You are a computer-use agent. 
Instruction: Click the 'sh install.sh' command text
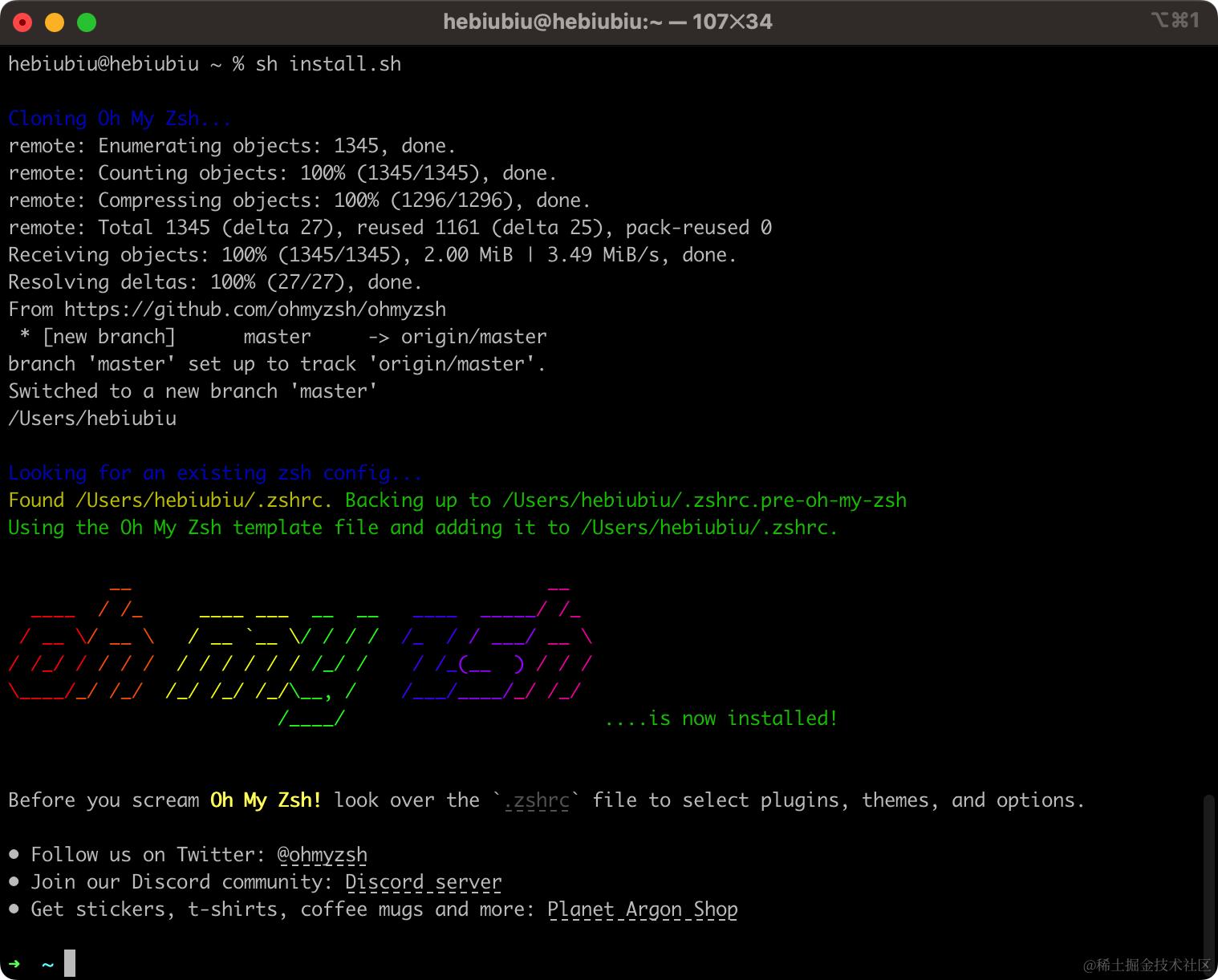click(x=328, y=64)
